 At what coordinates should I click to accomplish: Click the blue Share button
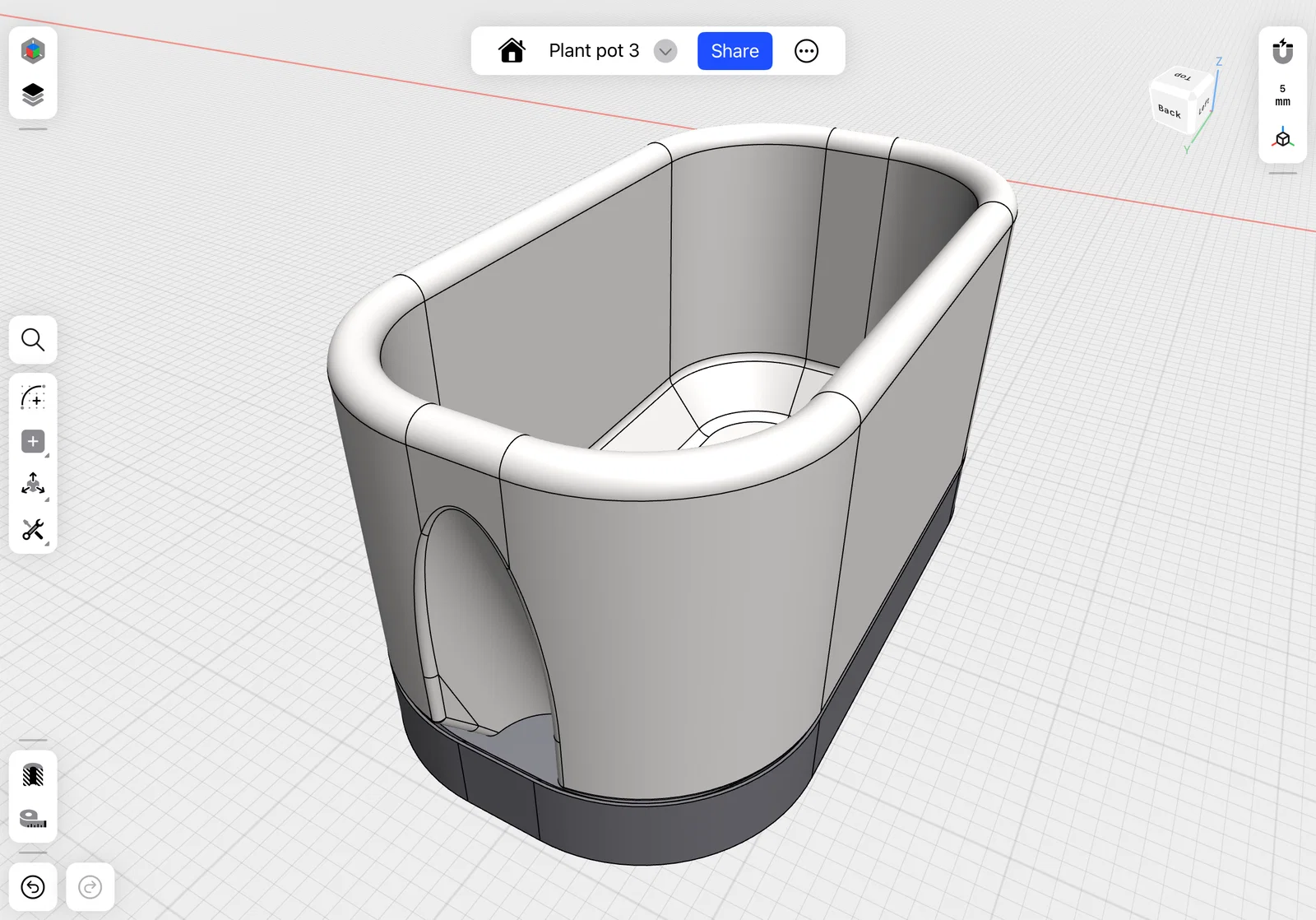click(734, 51)
